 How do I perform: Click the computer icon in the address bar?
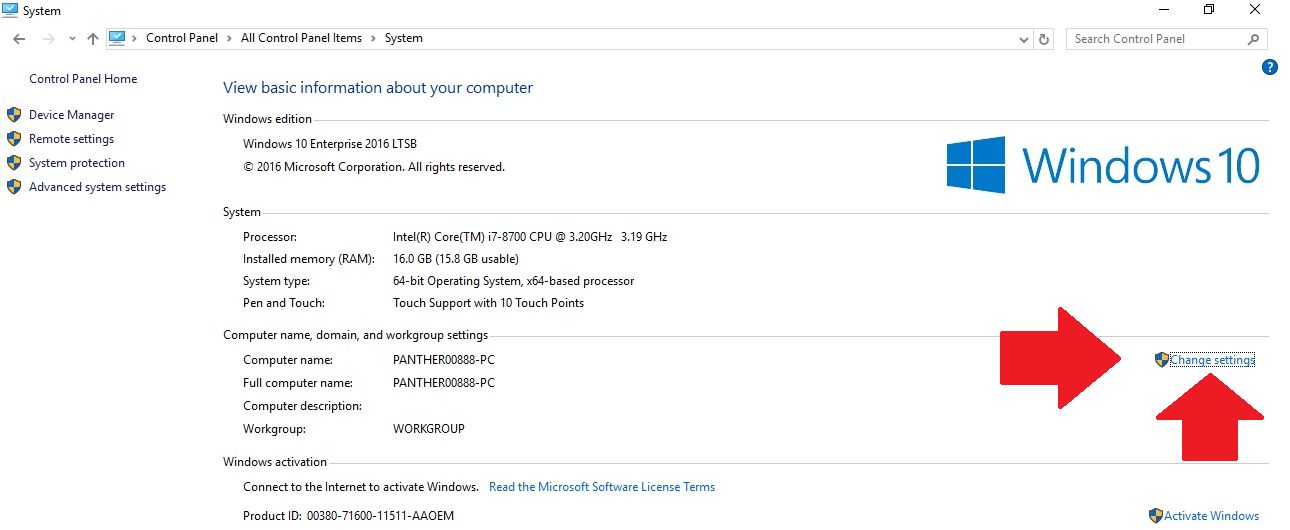point(117,38)
